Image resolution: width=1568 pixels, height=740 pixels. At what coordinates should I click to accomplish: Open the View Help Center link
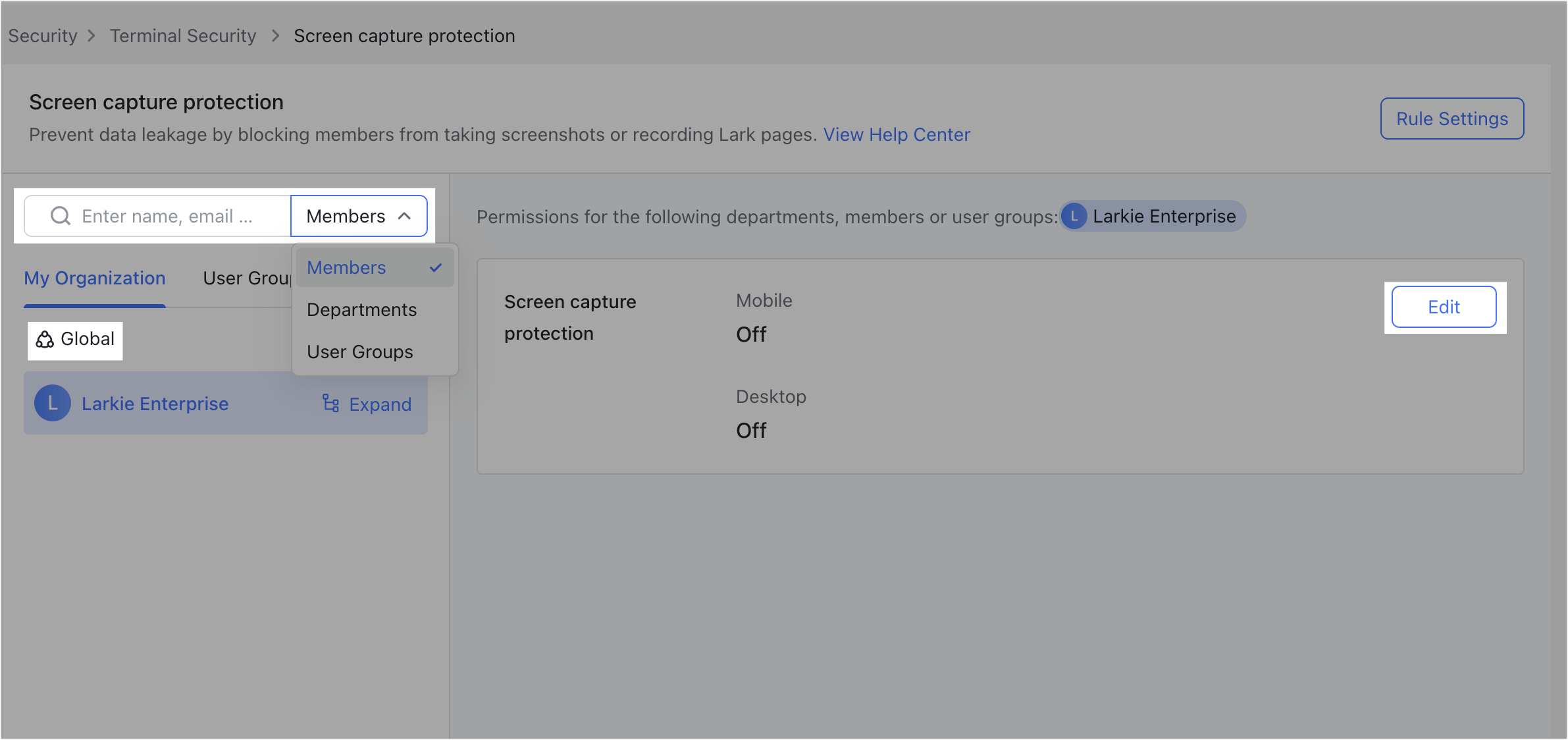(x=897, y=134)
